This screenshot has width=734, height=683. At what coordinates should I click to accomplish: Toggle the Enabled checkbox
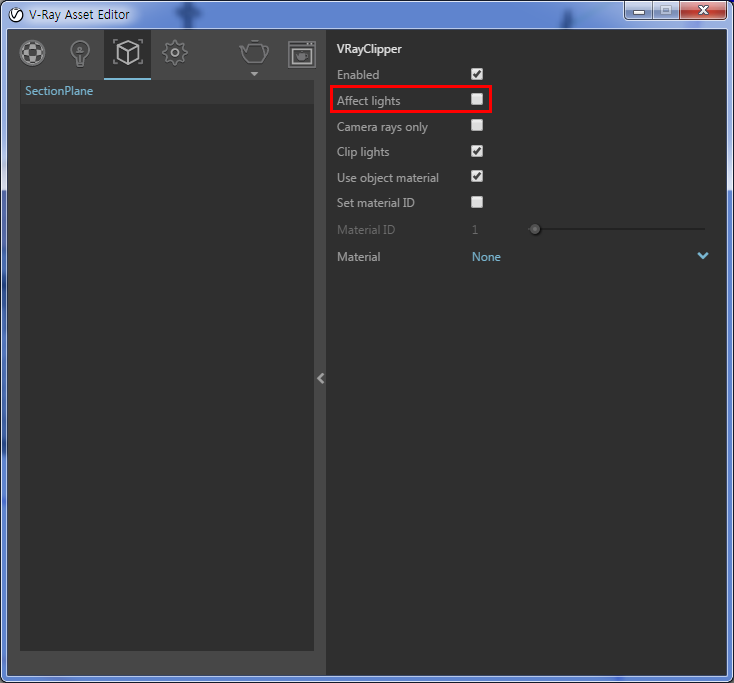[477, 74]
